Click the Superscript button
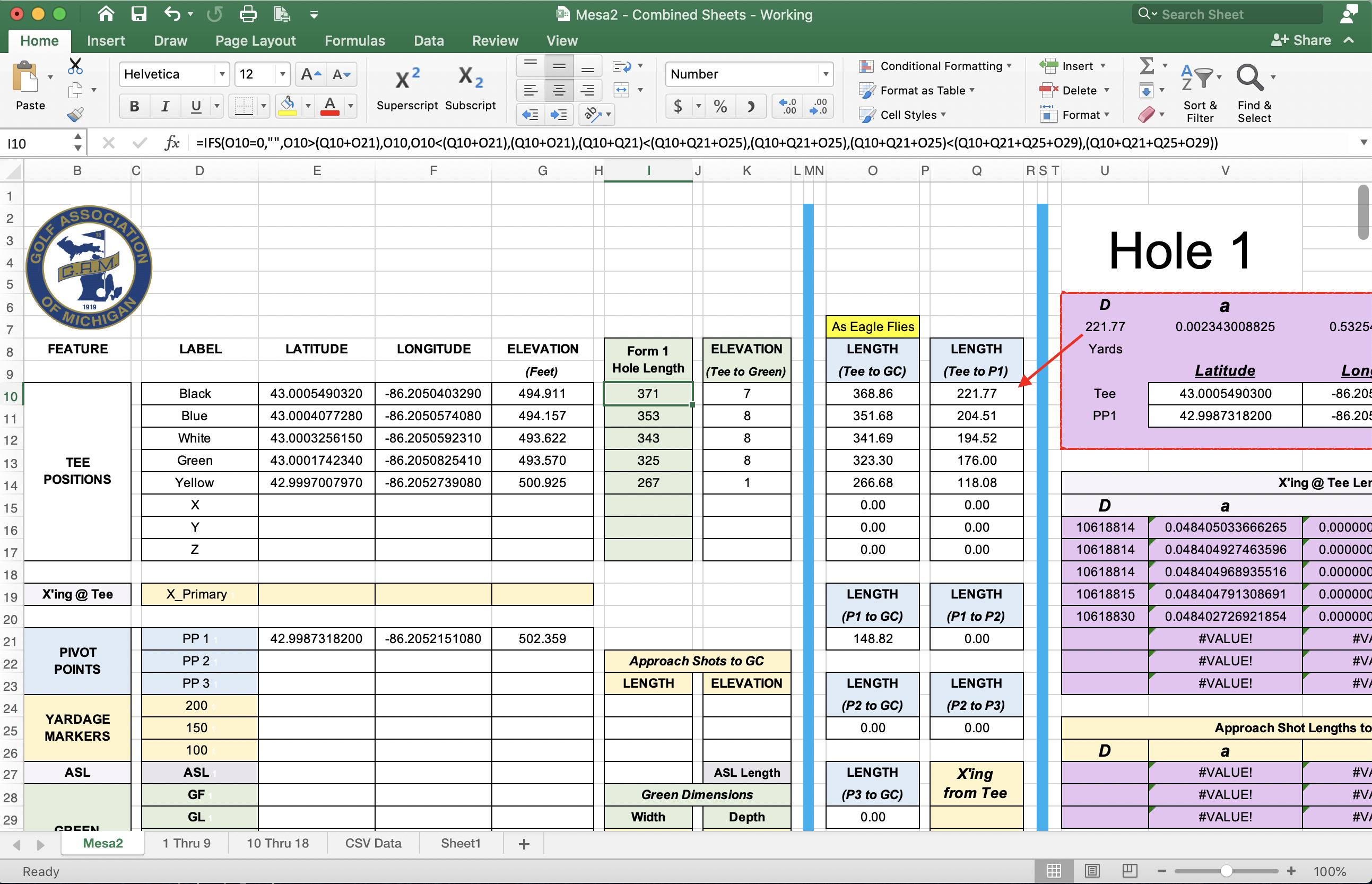1372x884 pixels. pos(407,87)
